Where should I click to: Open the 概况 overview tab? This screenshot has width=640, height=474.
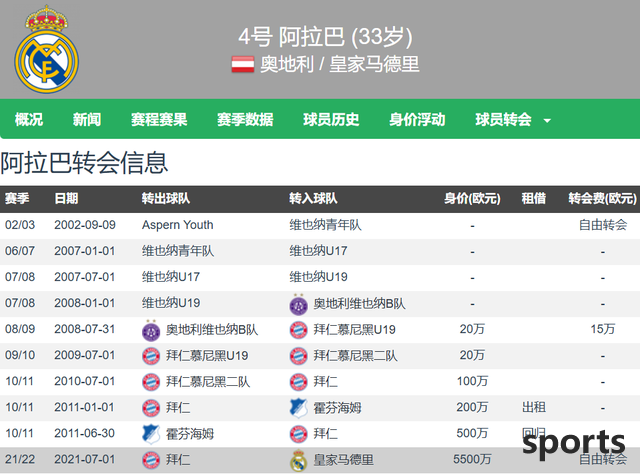click(29, 120)
